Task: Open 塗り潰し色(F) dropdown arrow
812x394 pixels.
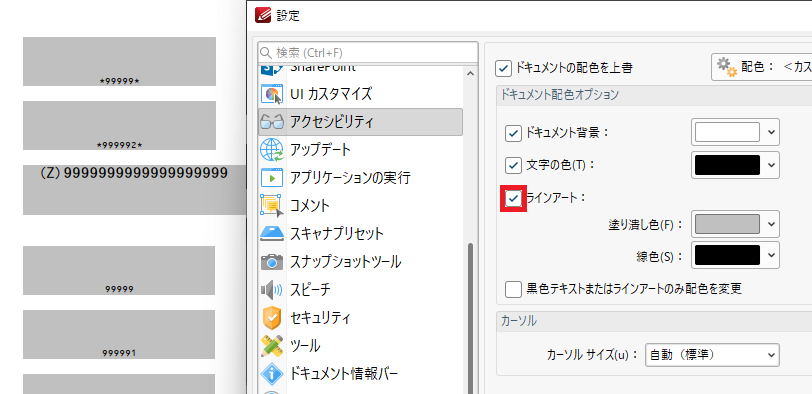Action: tap(771, 224)
